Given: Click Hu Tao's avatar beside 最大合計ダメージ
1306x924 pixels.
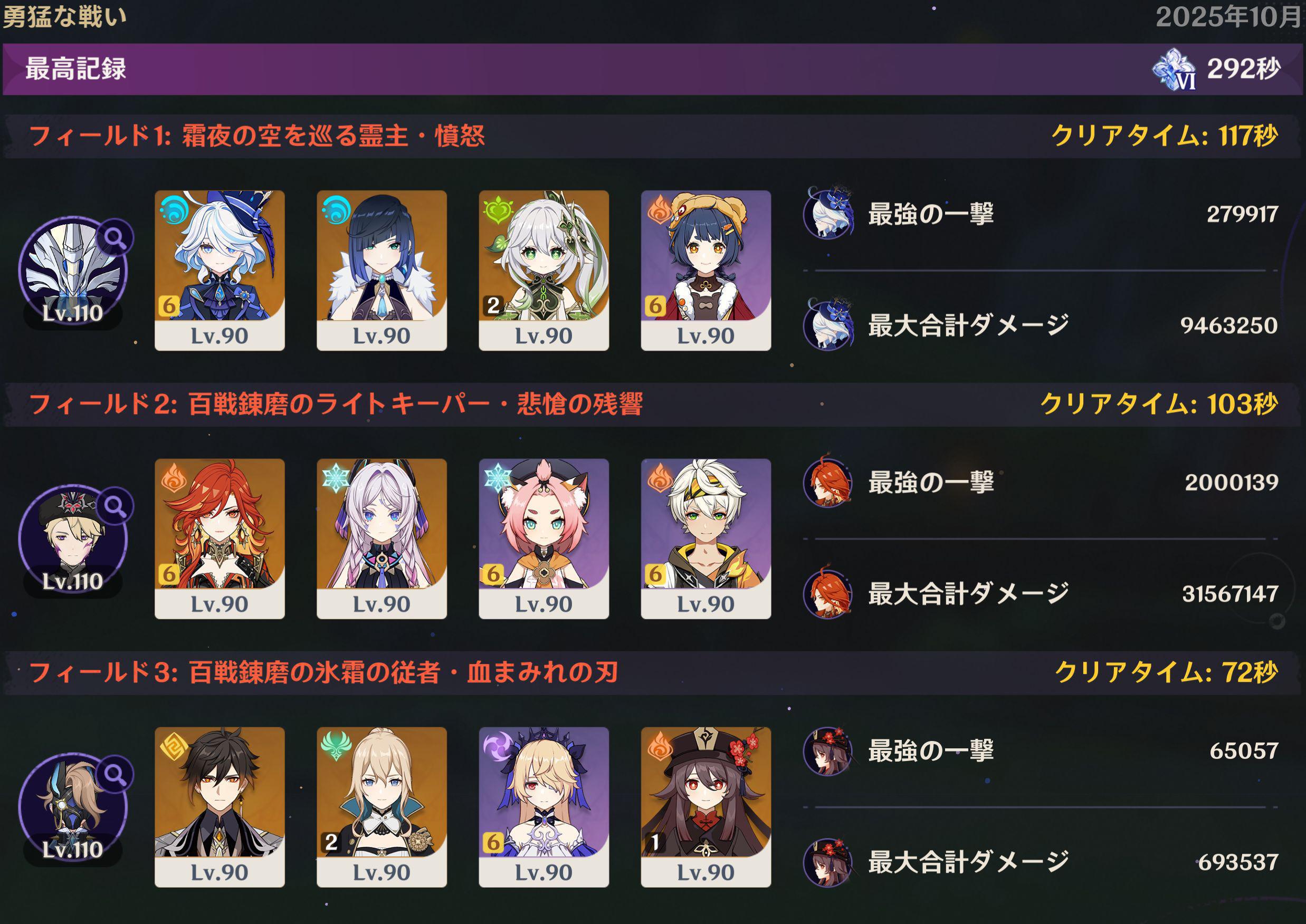Looking at the screenshot, I should tap(828, 862).
